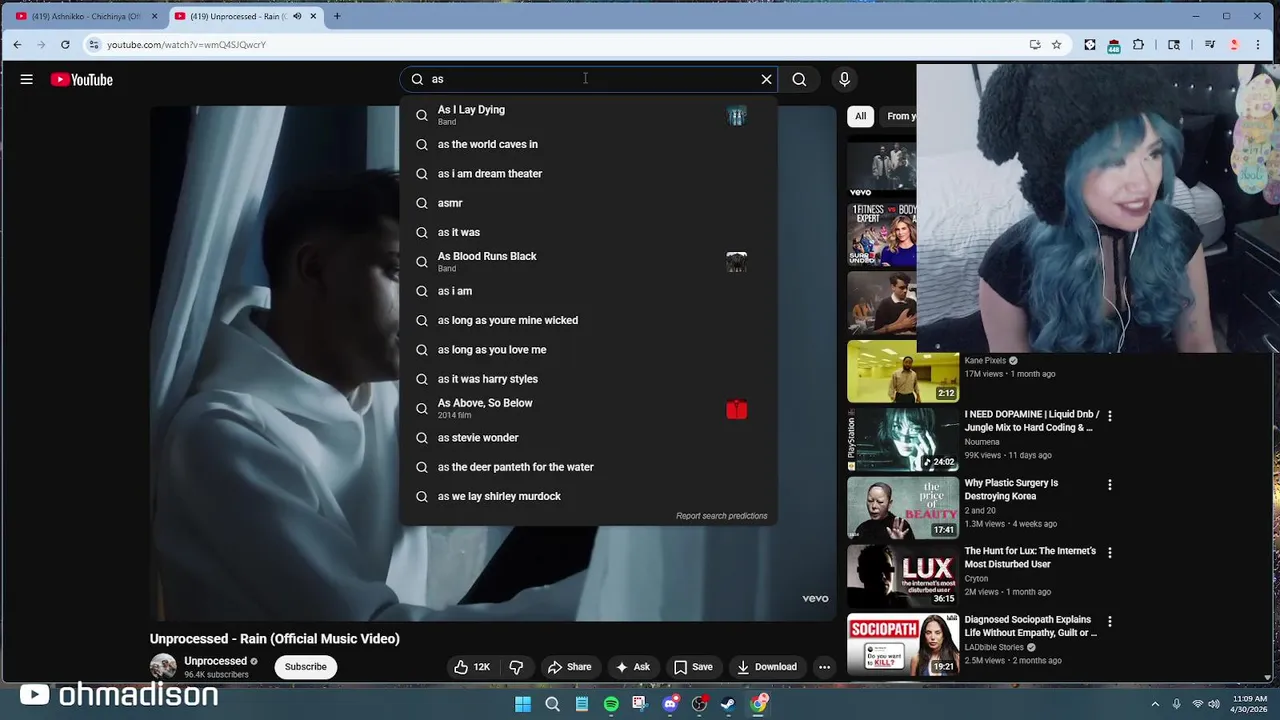Share the Unprocessed Rain video
Image resolution: width=1280 pixels, height=720 pixels.
[569, 667]
